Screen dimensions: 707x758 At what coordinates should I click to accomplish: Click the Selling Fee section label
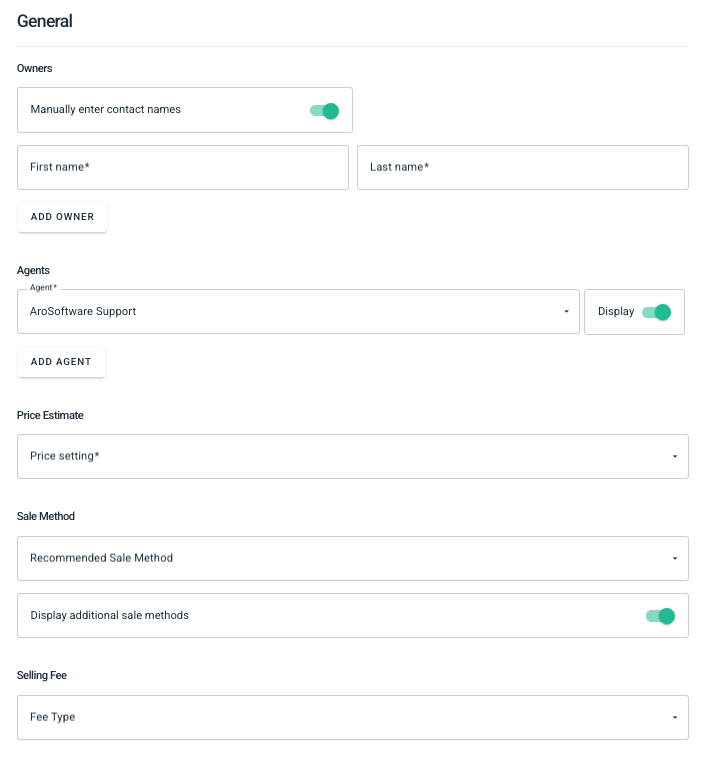42,675
